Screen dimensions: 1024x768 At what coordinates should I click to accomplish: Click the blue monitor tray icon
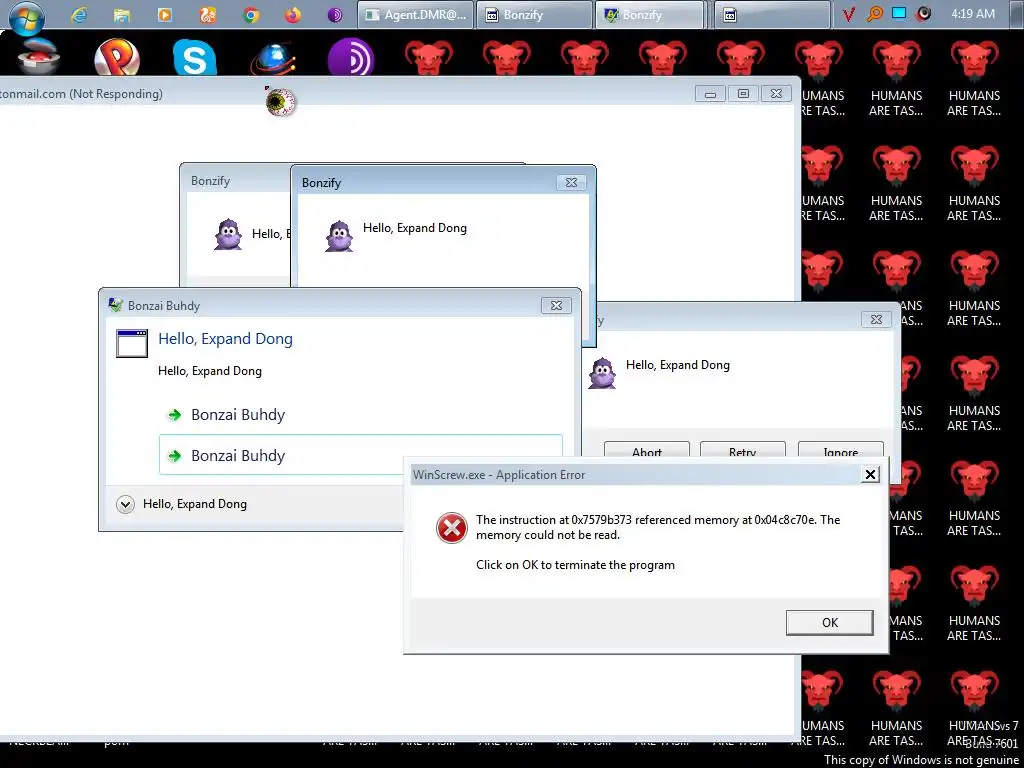pos(899,14)
